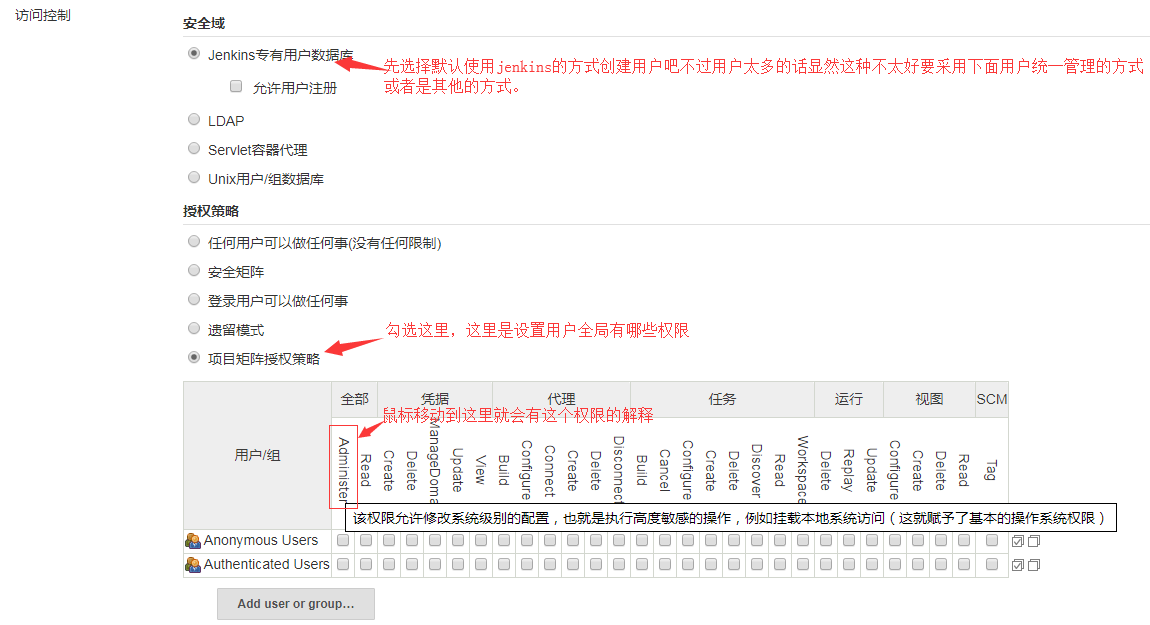Click the Anonymous Users group icon
Viewport: 1150px width, 625px height.
pos(193,541)
